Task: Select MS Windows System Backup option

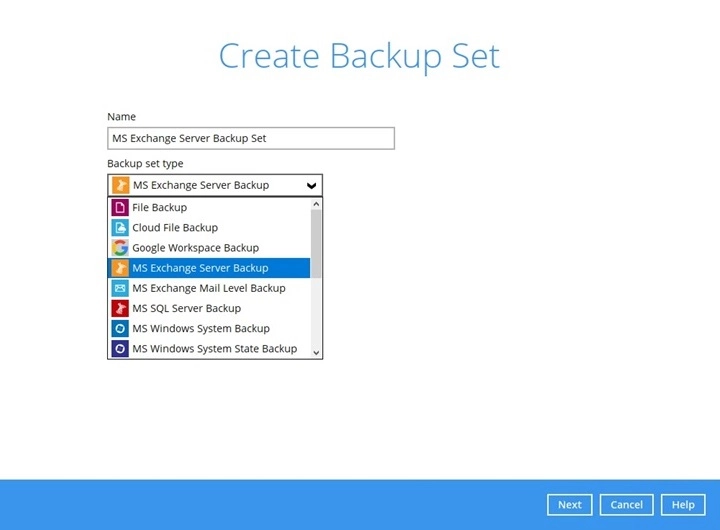Action: [209, 328]
